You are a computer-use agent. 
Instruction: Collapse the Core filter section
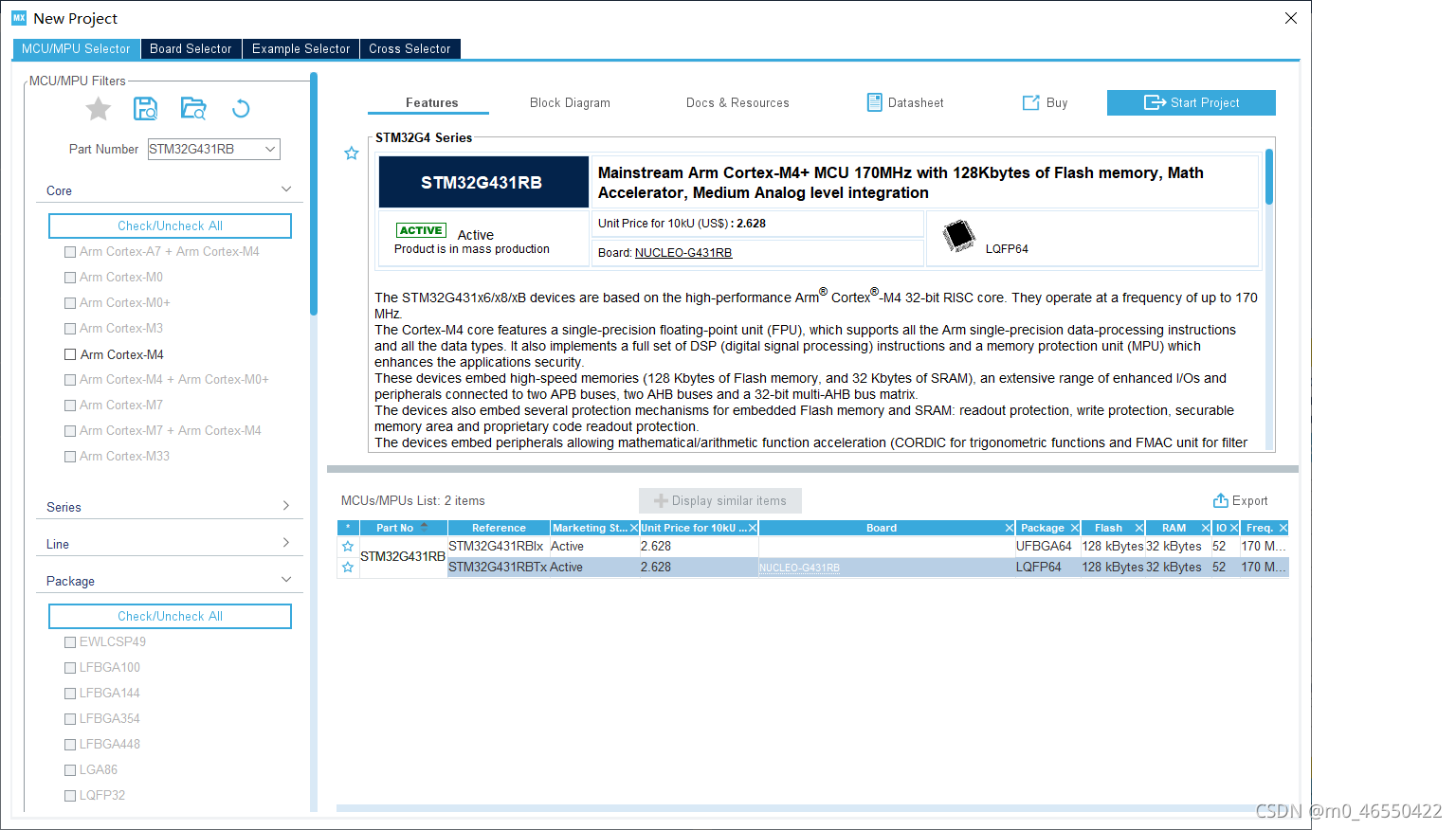[x=286, y=189]
